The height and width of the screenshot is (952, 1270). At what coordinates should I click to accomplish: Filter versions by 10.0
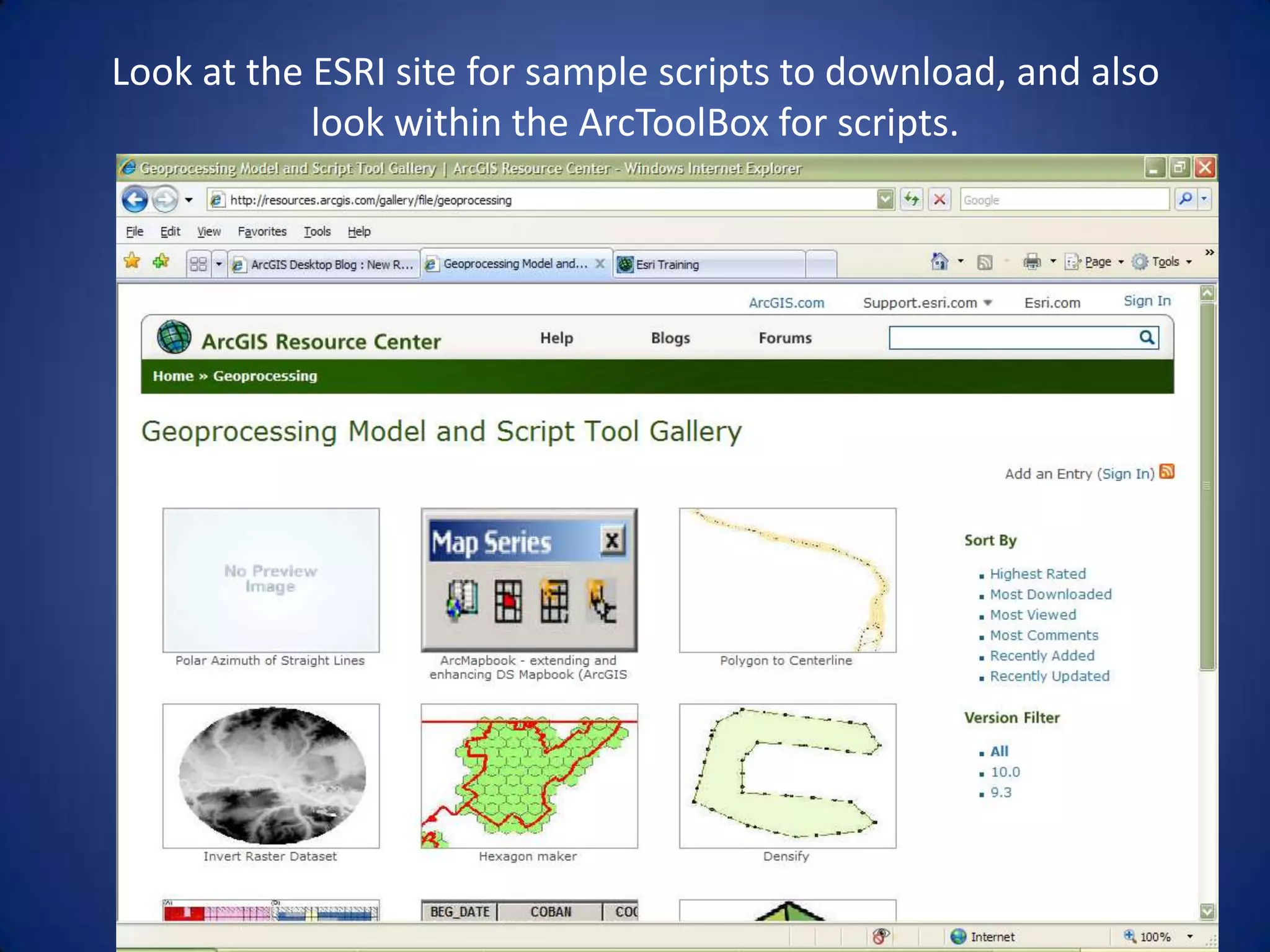tap(1005, 772)
